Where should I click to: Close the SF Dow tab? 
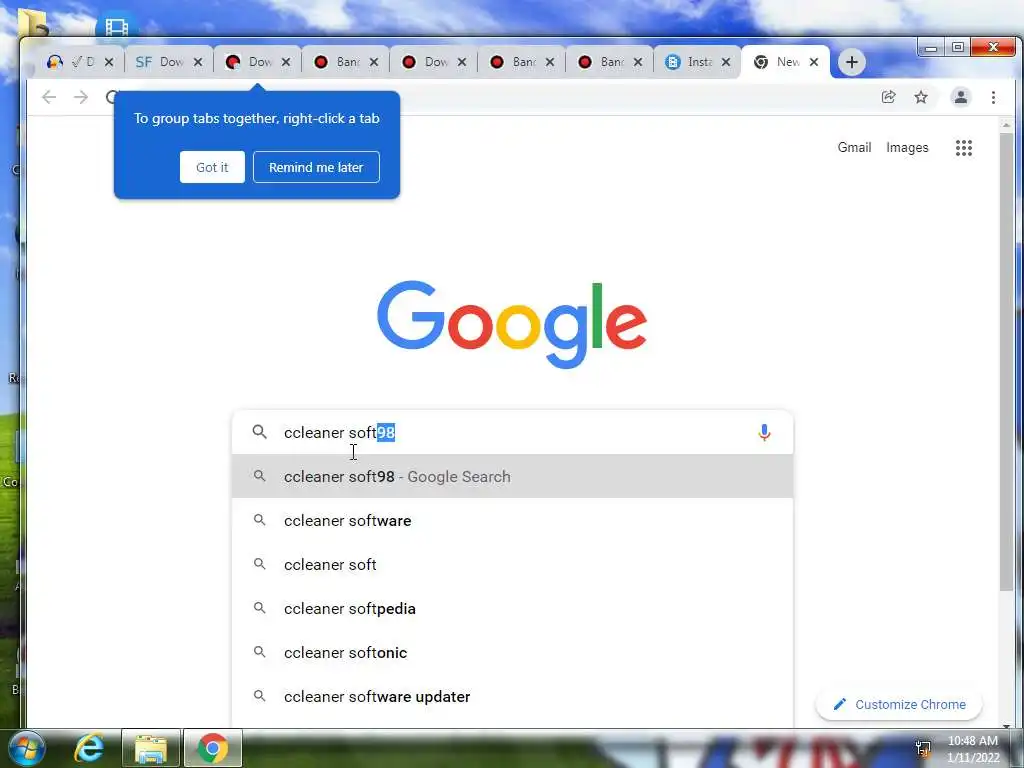click(x=198, y=62)
